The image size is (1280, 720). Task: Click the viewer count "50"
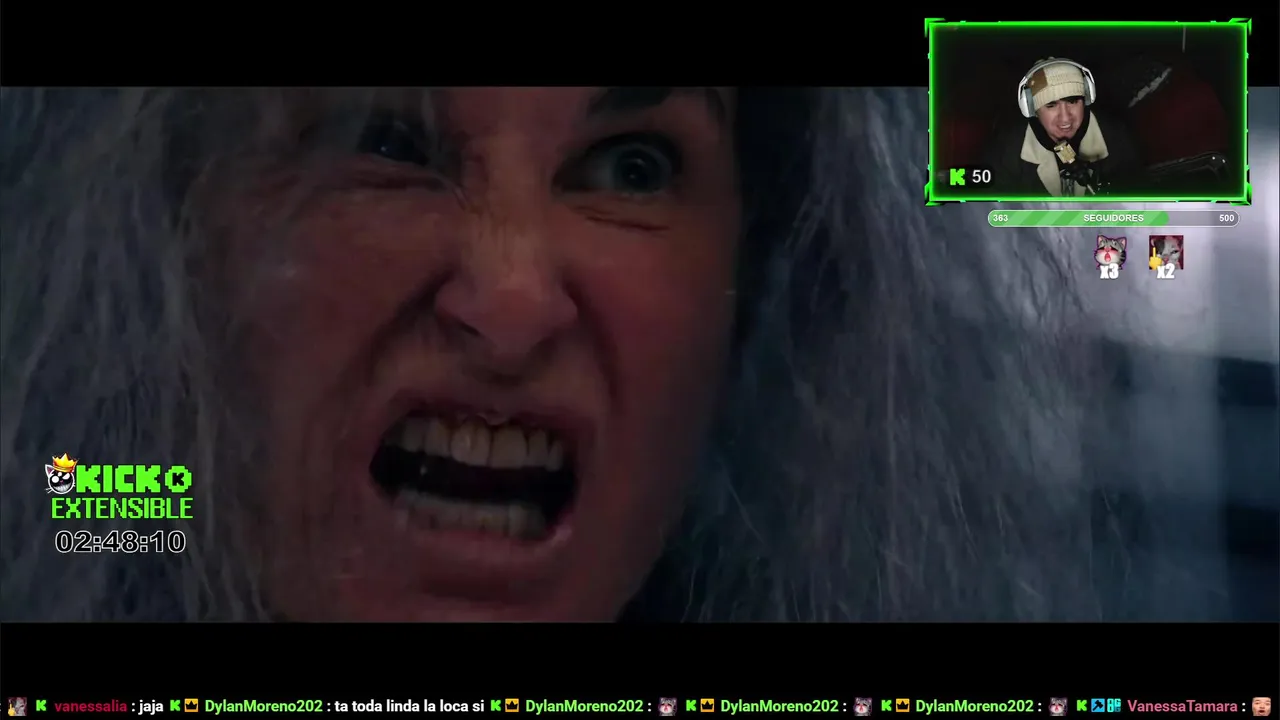[x=981, y=177]
